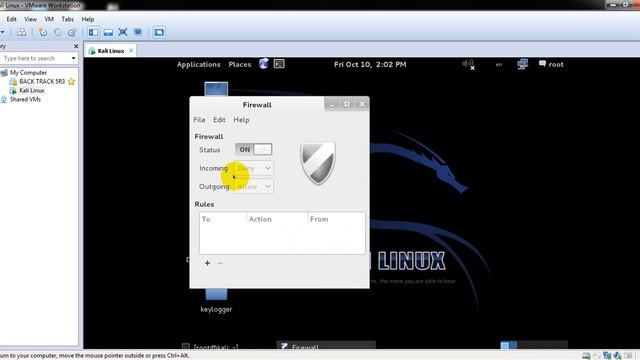Enter full screen mode toolbar icon
Screen dimensions: 640x360
pos(123,32)
